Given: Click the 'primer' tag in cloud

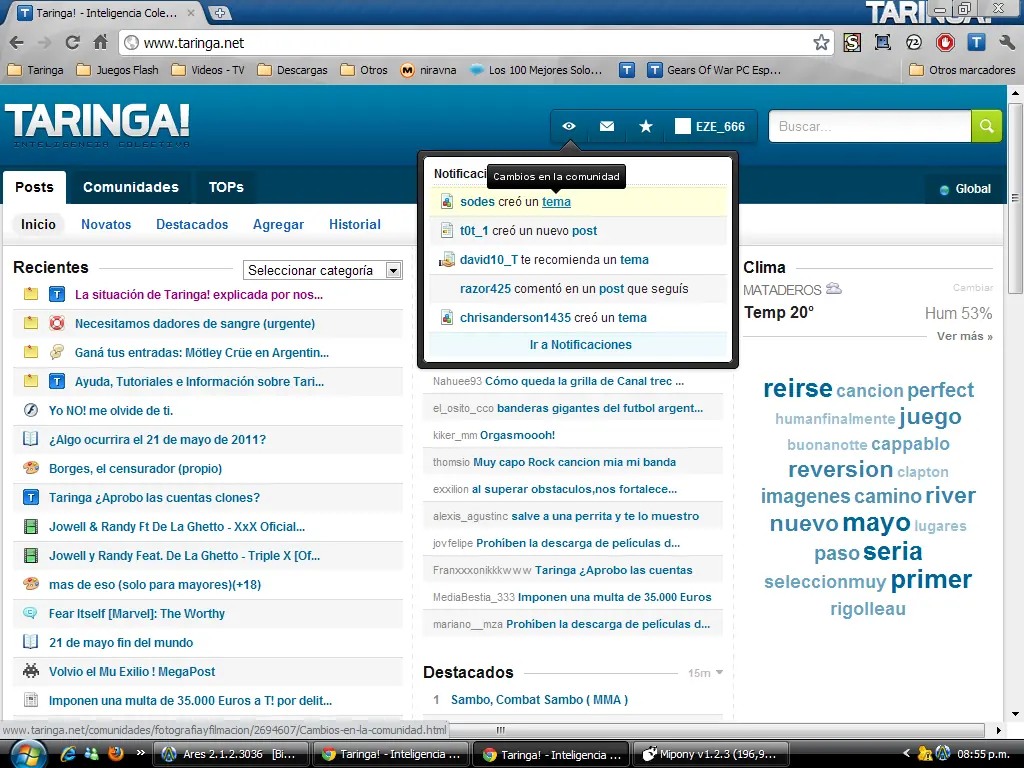Looking at the screenshot, I should (931, 580).
